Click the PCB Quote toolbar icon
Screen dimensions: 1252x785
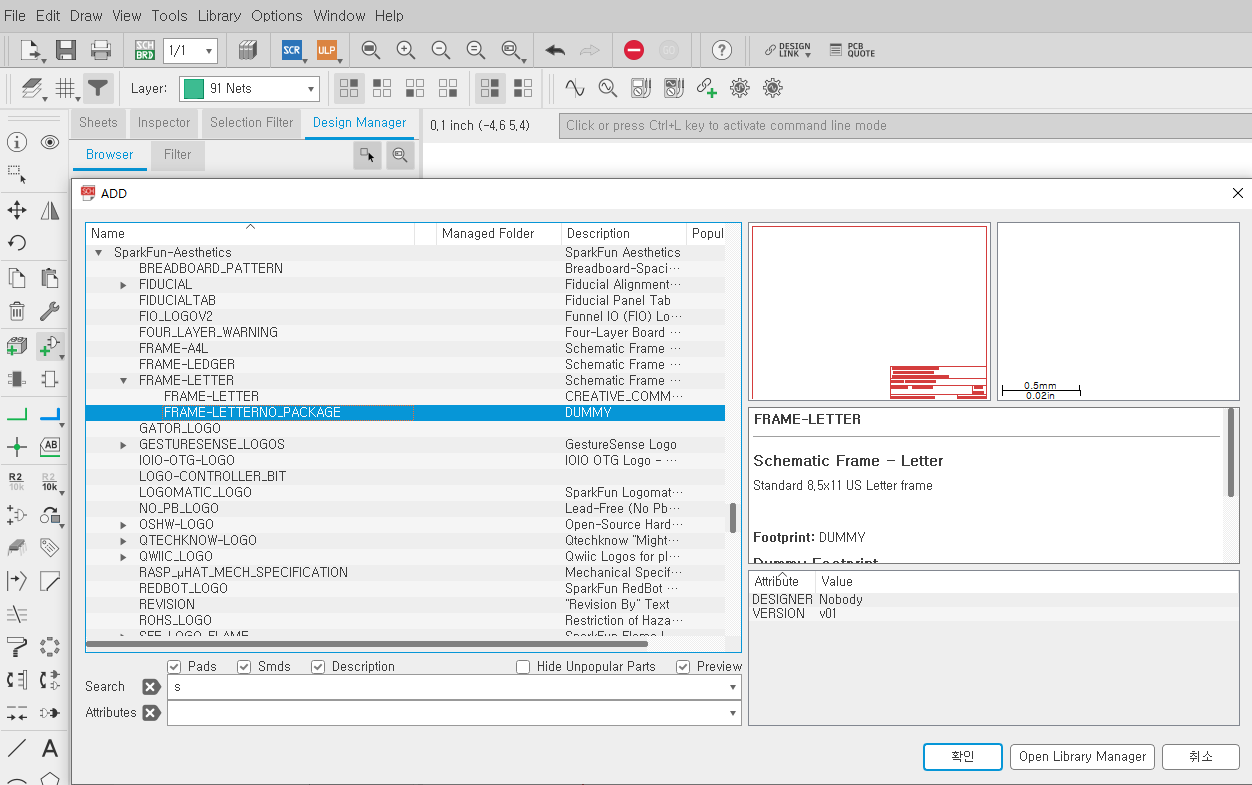coord(852,50)
